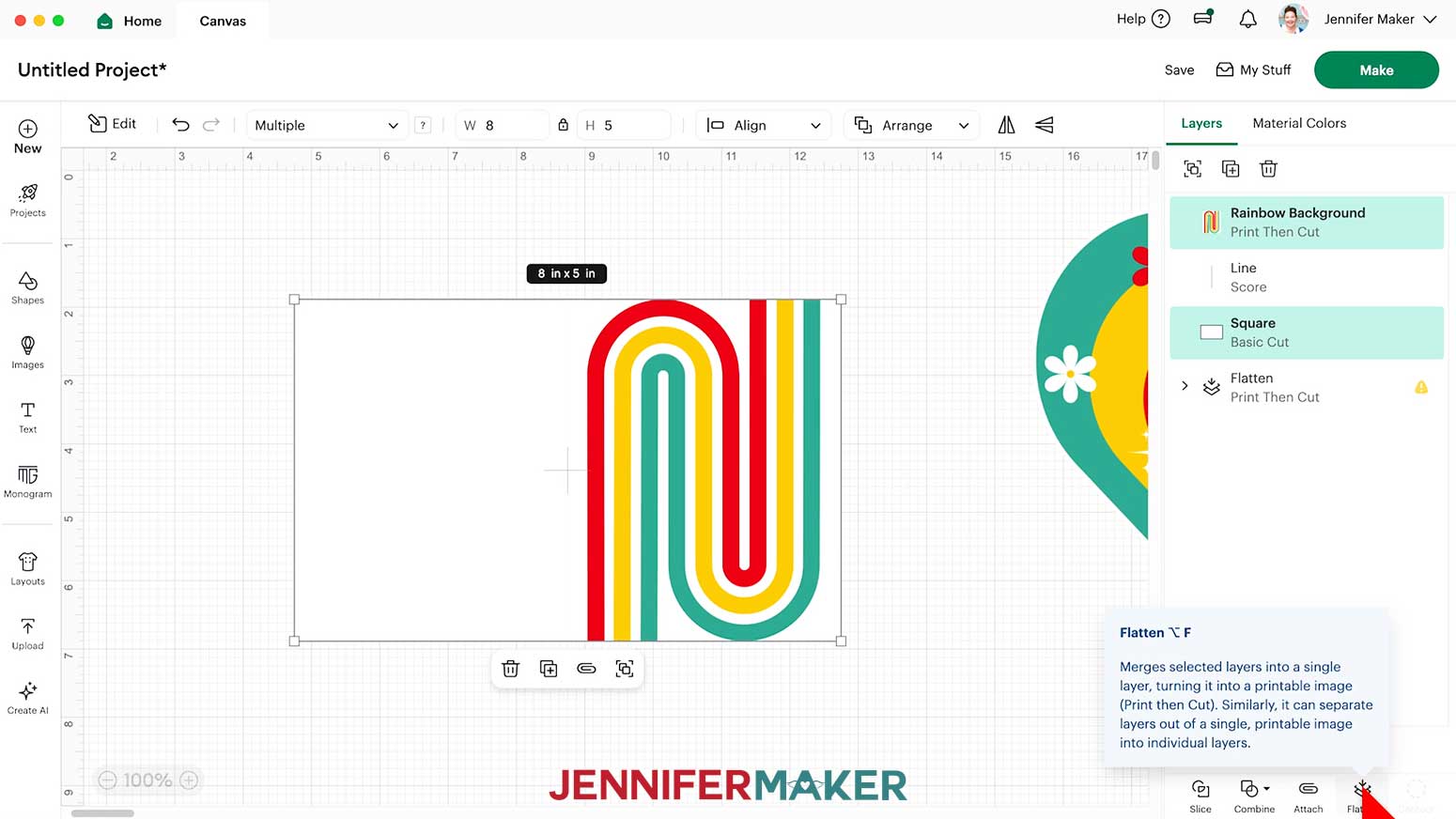Click the Undo arrow
1456x819 pixels.
180,125
